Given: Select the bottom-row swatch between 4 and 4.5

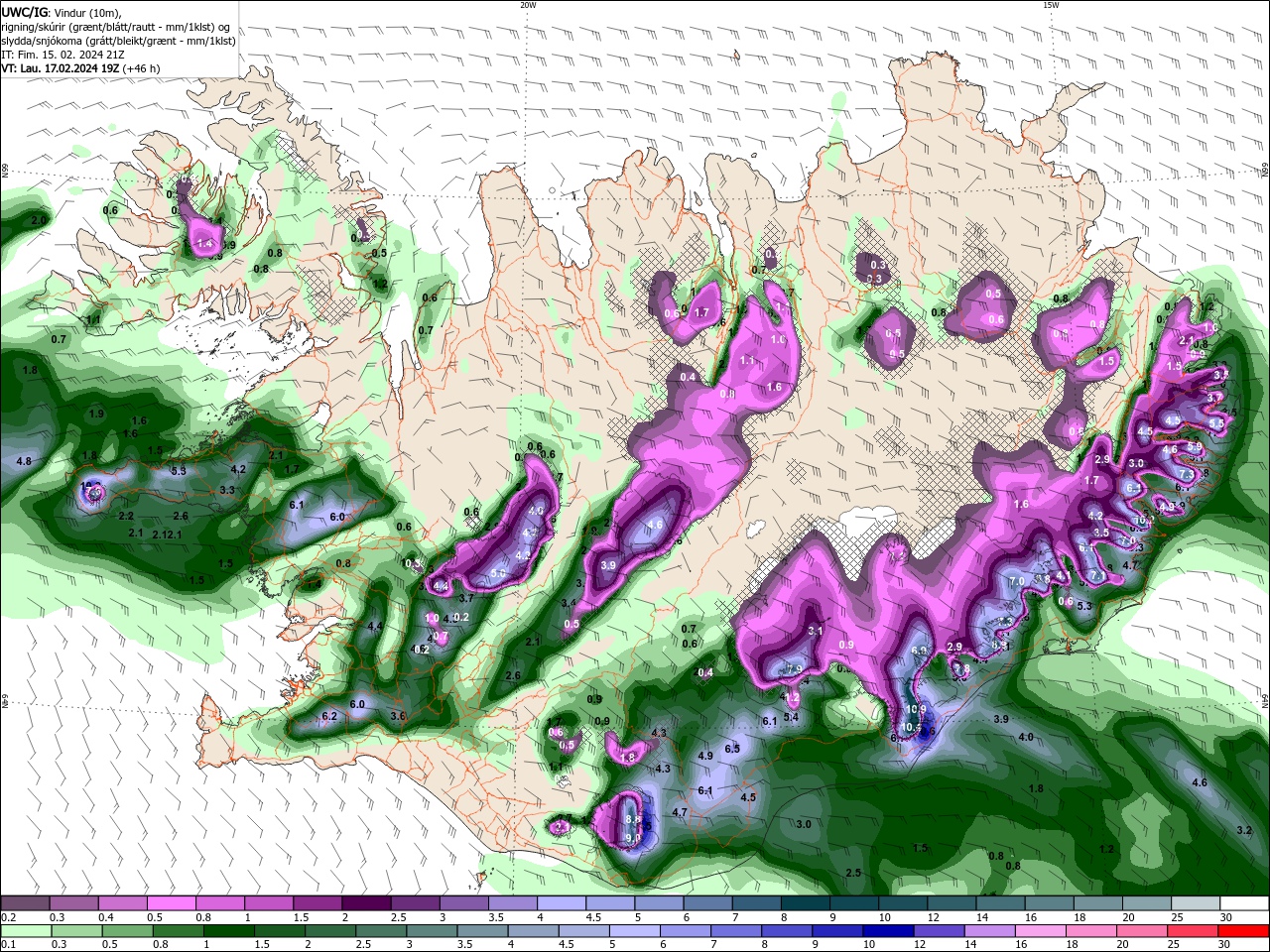Looking at the screenshot, I should point(533,930).
